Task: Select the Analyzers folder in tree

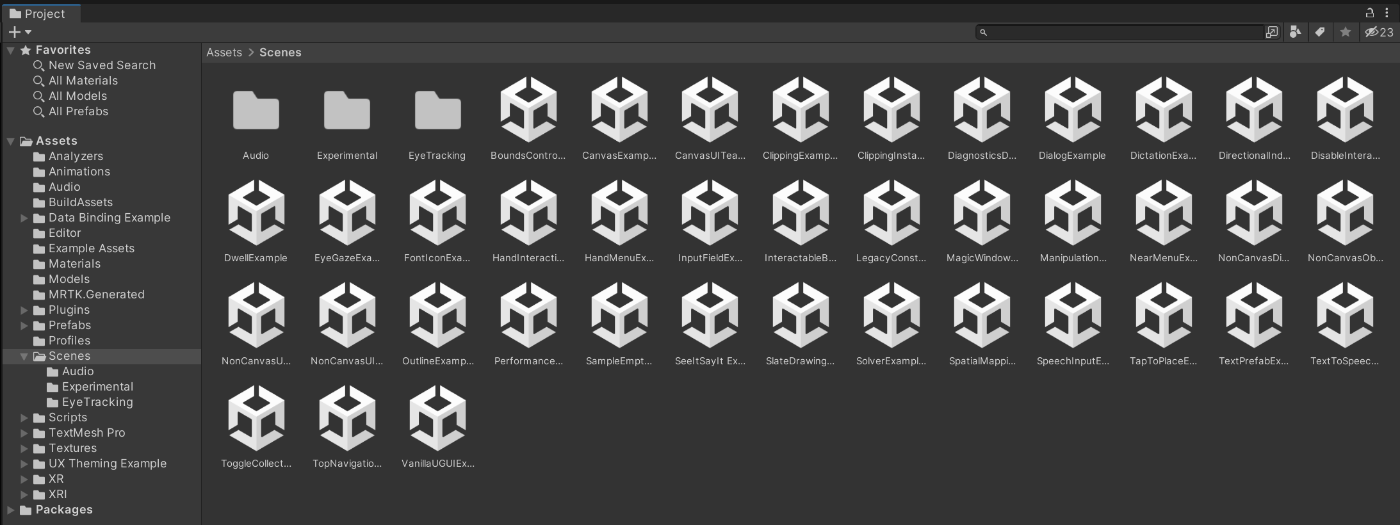Action: (75, 156)
